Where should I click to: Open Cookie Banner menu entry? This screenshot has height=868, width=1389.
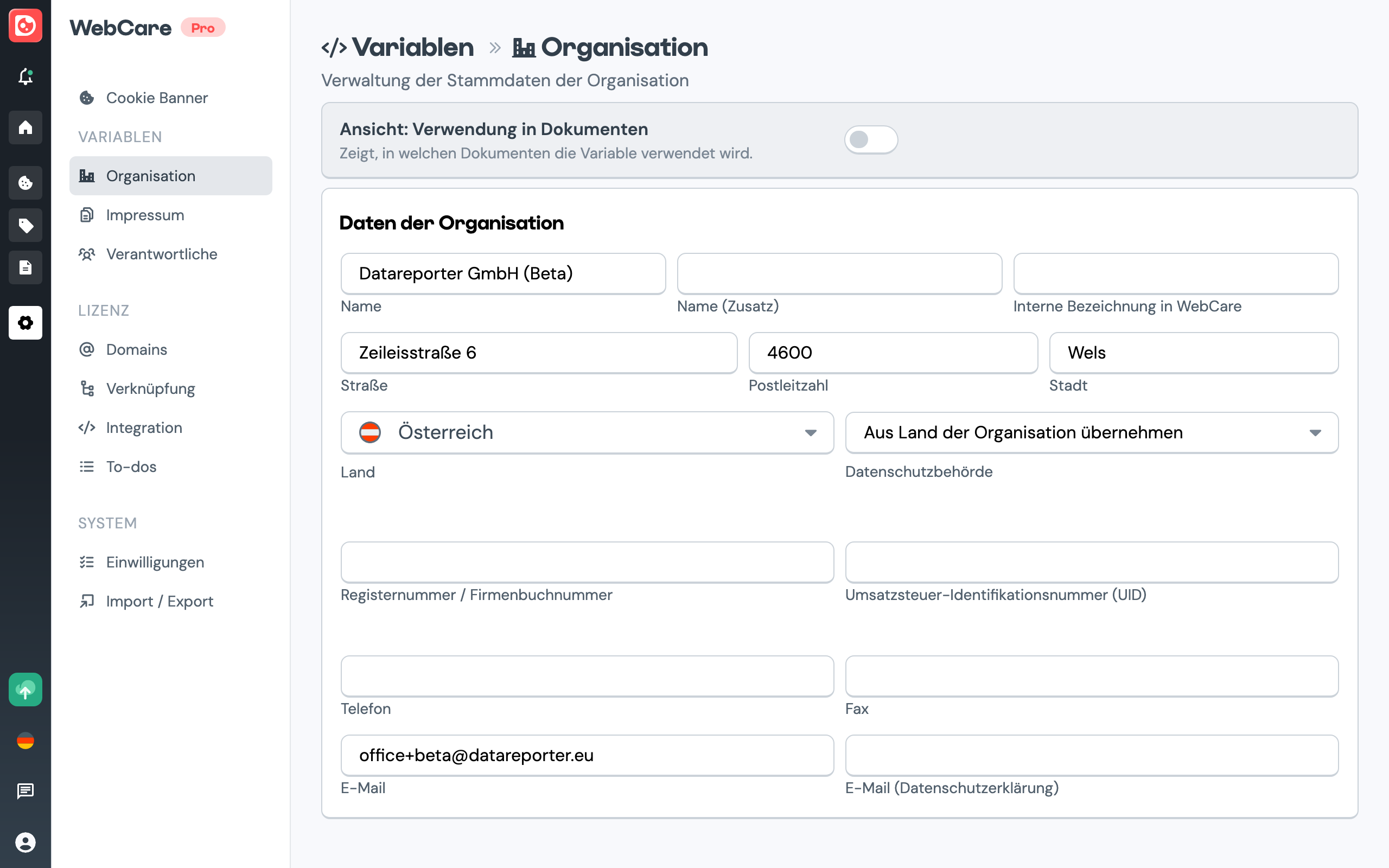[x=156, y=98]
